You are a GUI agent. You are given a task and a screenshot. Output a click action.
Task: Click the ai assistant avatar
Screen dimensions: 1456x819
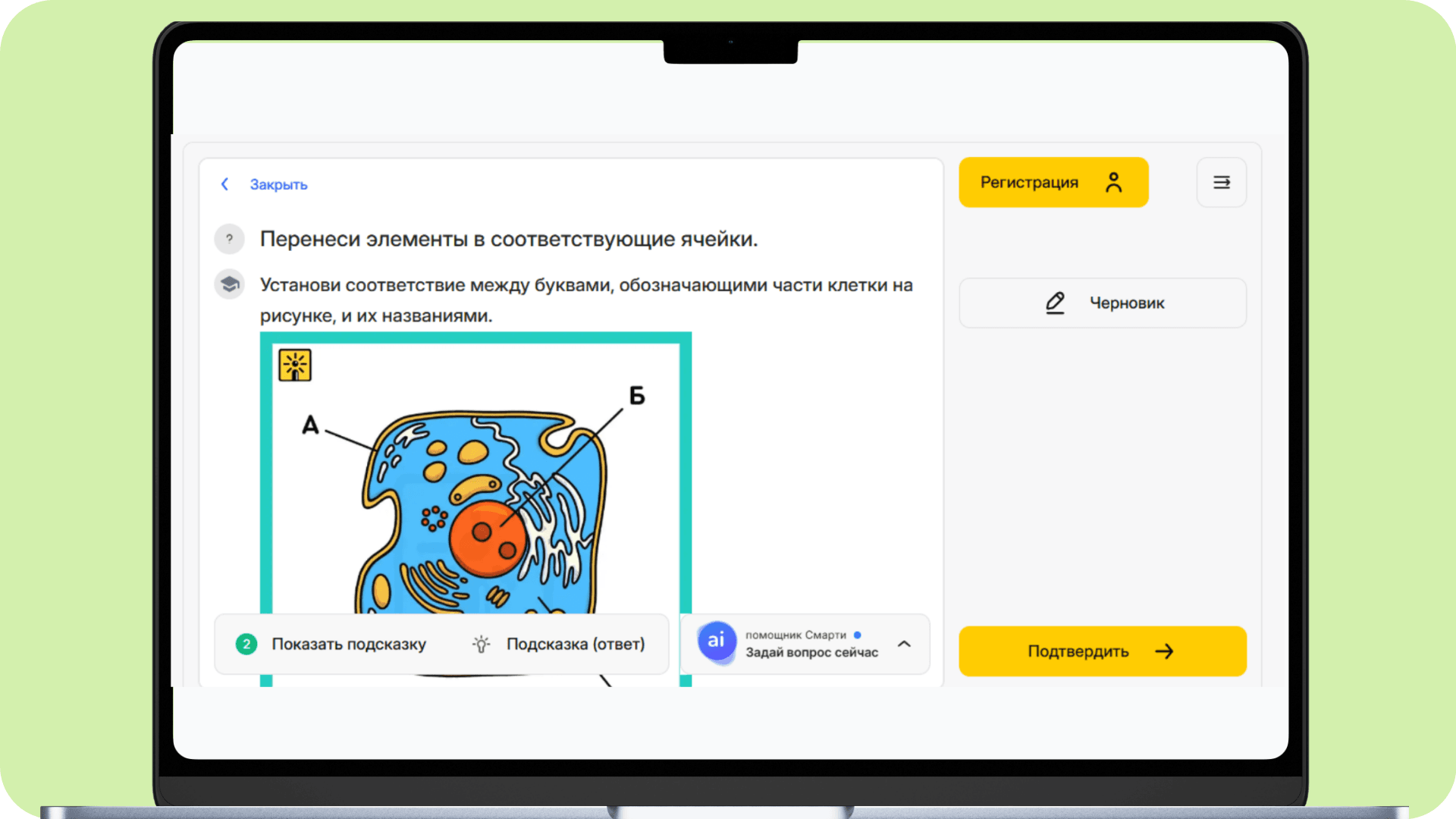click(x=716, y=641)
